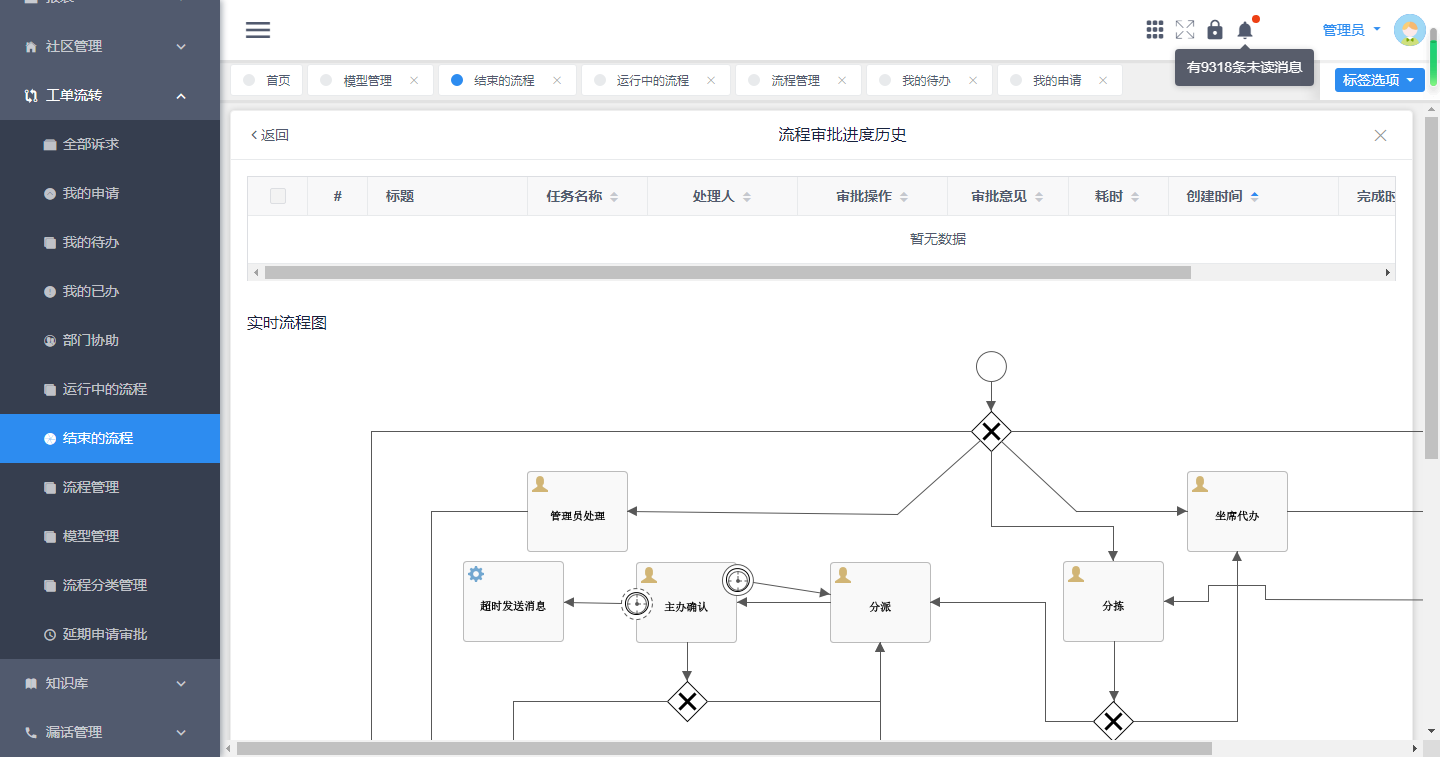Close the 结束的流程 tab
Image resolution: width=1440 pixels, height=757 pixels.
557,81
